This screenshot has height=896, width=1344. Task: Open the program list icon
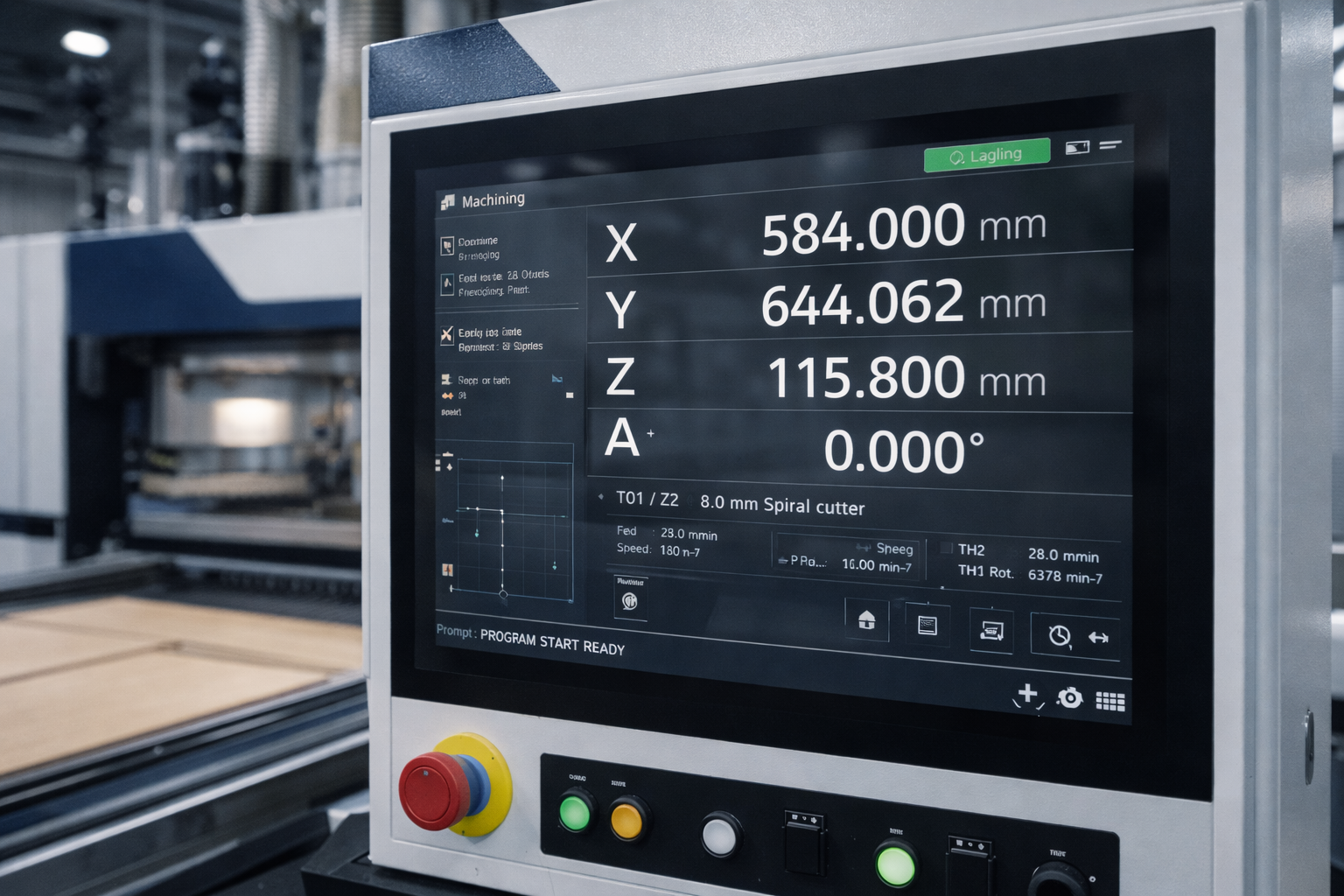tap(927, 625)
